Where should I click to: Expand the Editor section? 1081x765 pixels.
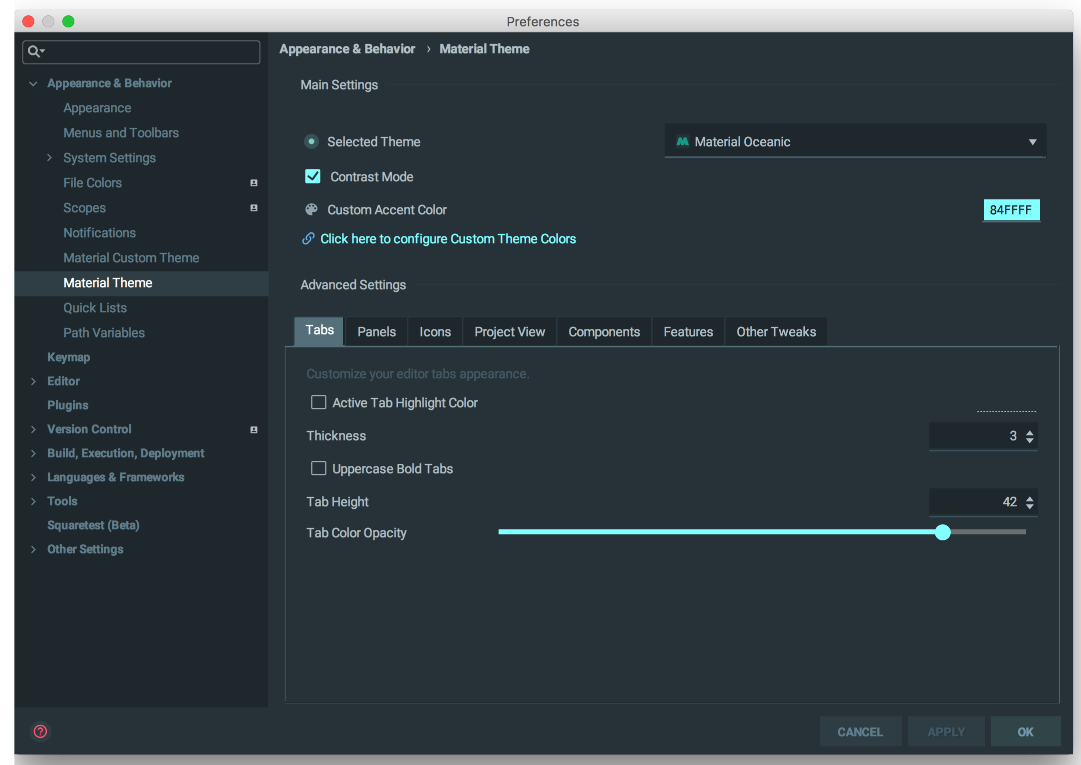[33, 381]
